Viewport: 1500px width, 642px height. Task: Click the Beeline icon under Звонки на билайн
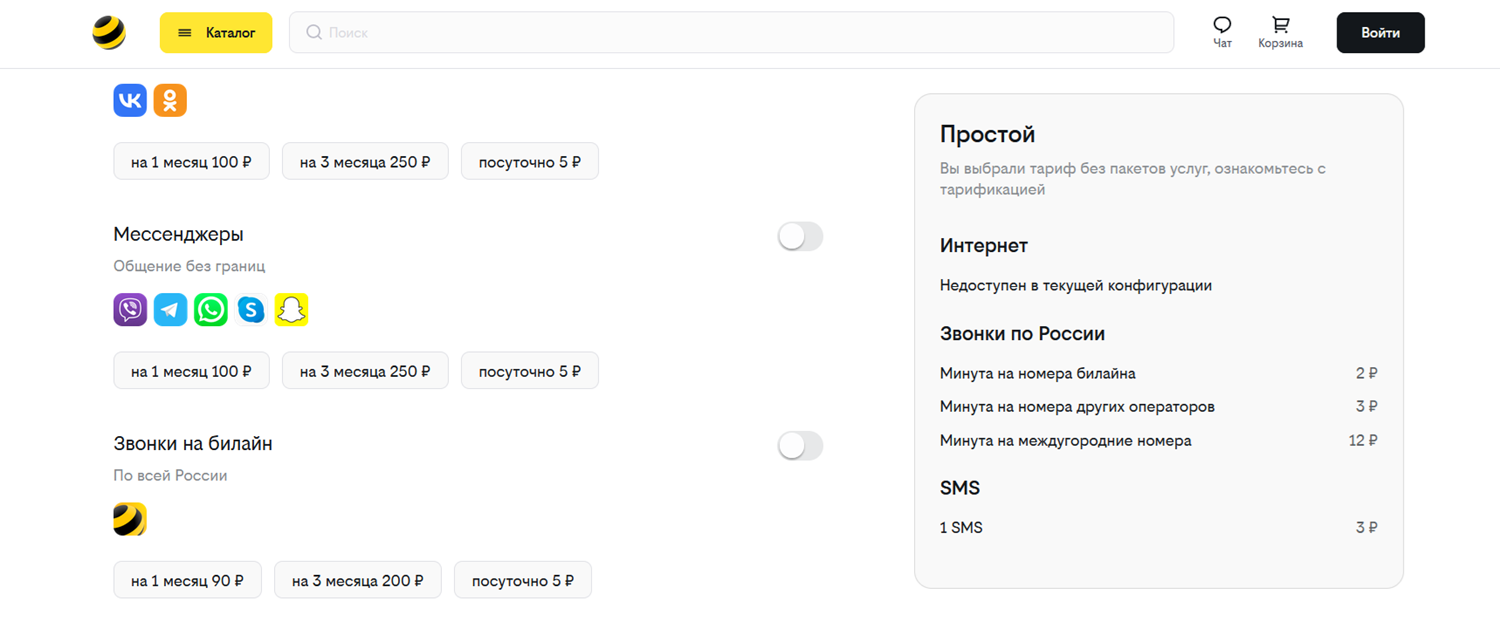coord(130,519)
